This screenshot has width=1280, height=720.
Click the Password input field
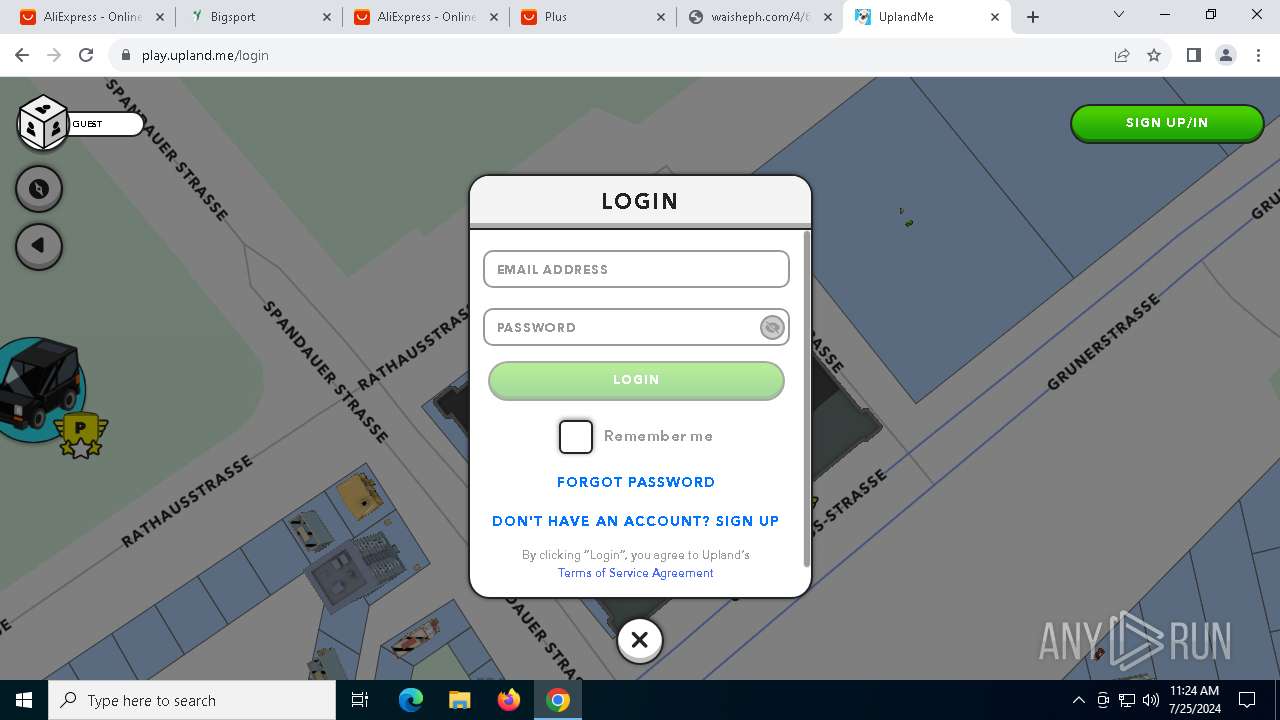(x=636, y=327)
